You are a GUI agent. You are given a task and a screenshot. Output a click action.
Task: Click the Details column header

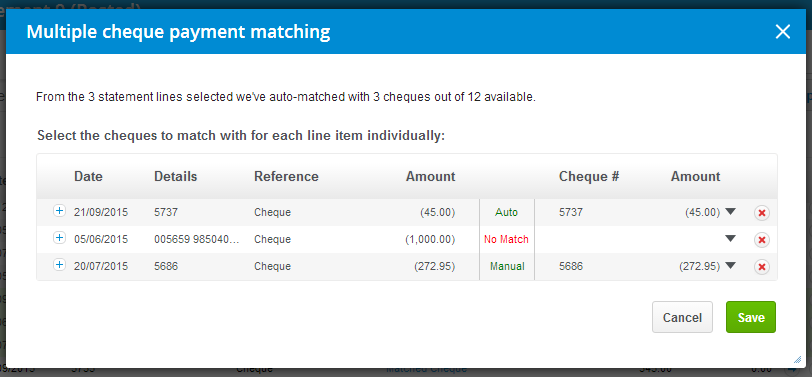(176, 177)
